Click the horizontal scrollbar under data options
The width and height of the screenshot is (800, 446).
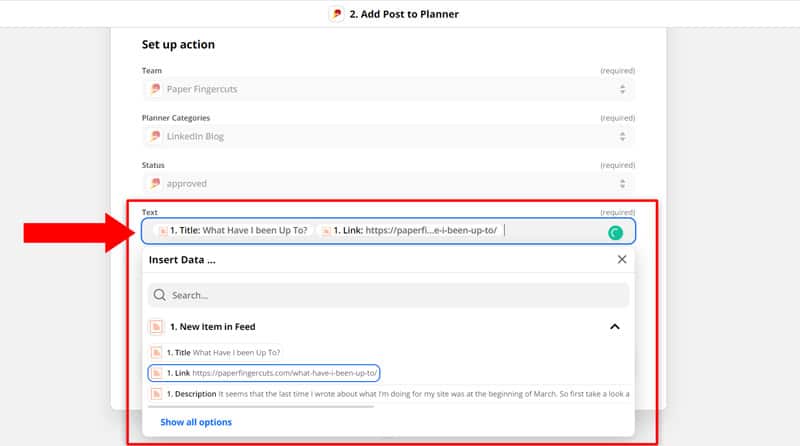coord(261,407)
